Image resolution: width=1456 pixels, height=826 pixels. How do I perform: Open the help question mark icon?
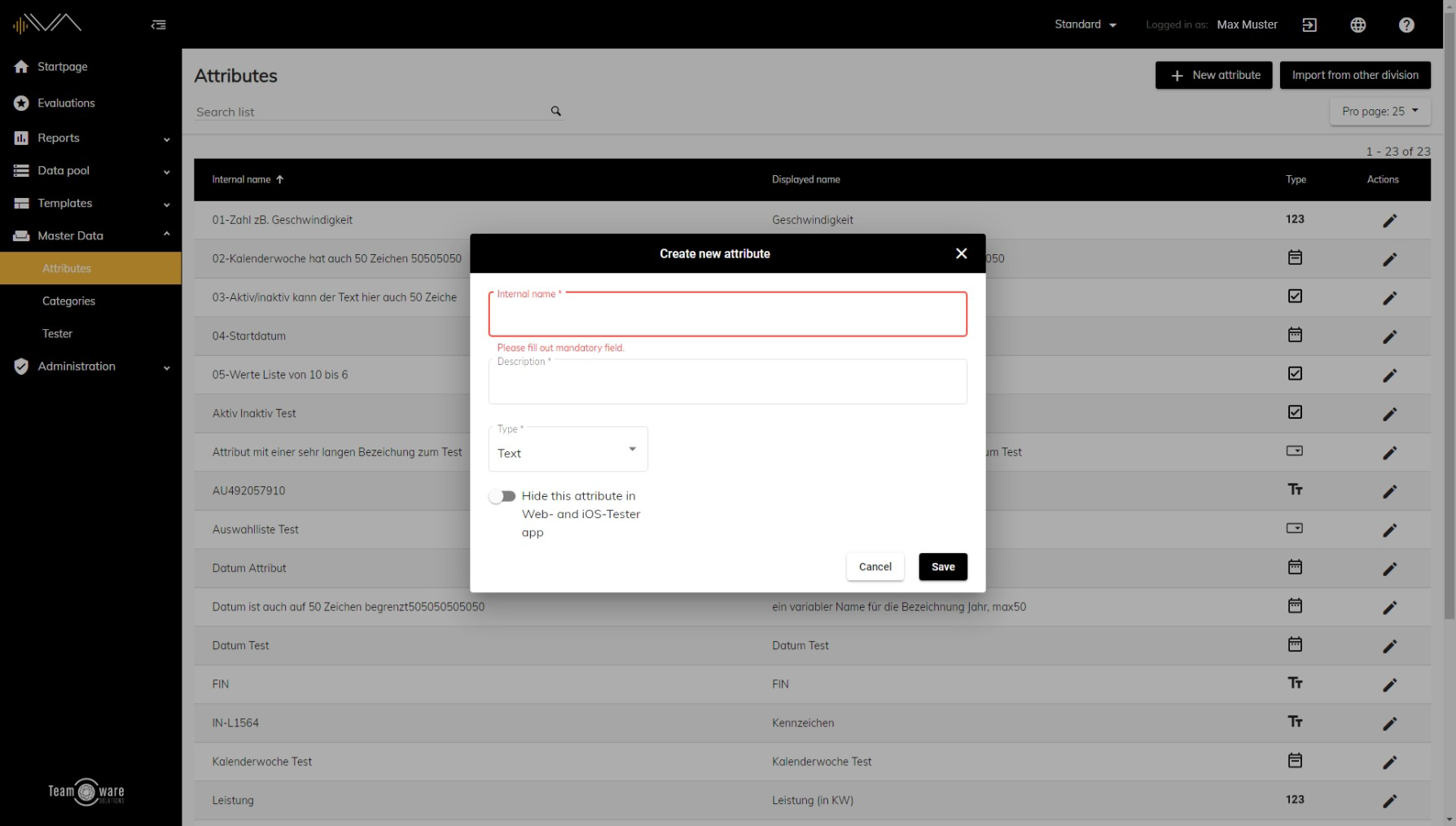click(x=1406, y=24)
